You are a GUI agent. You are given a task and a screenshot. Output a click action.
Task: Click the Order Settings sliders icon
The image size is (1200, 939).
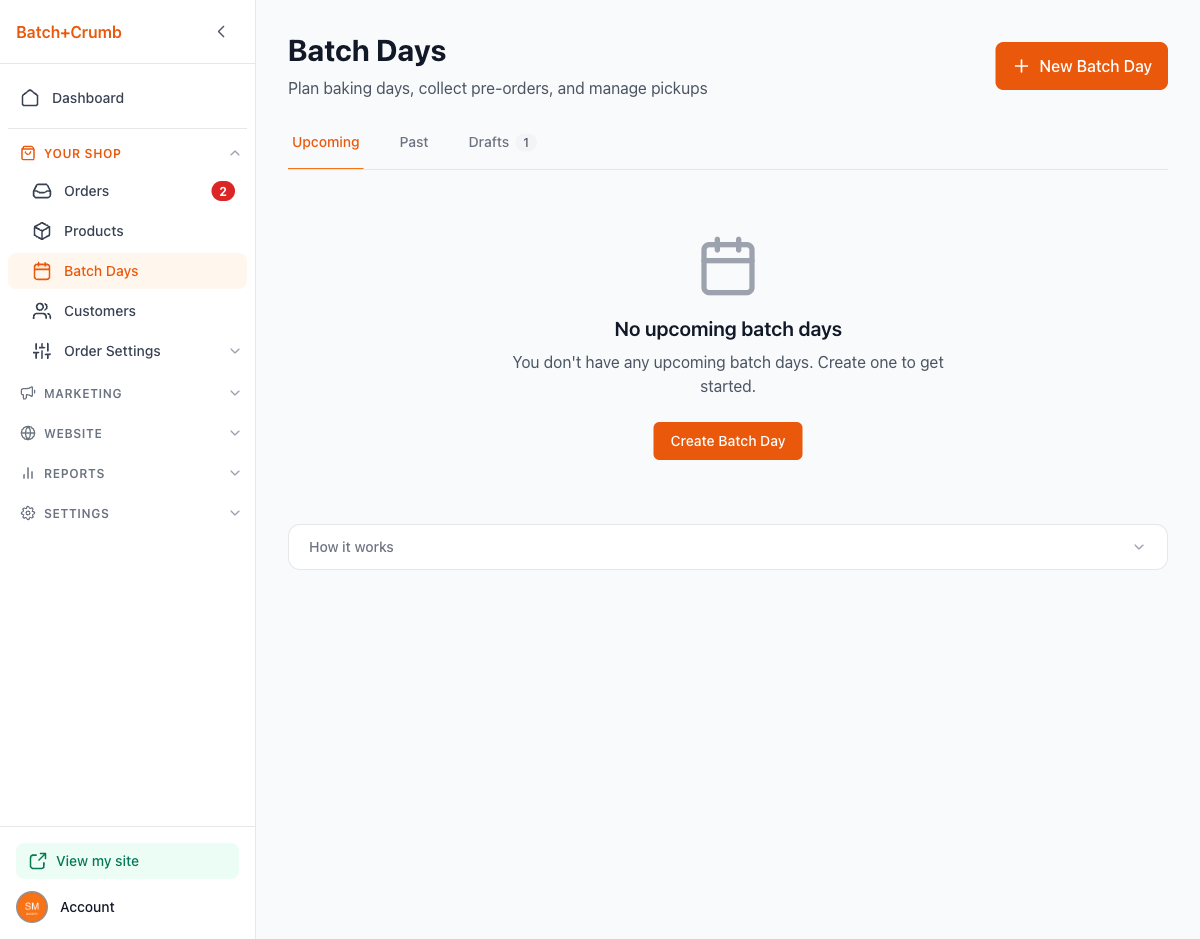42,351
